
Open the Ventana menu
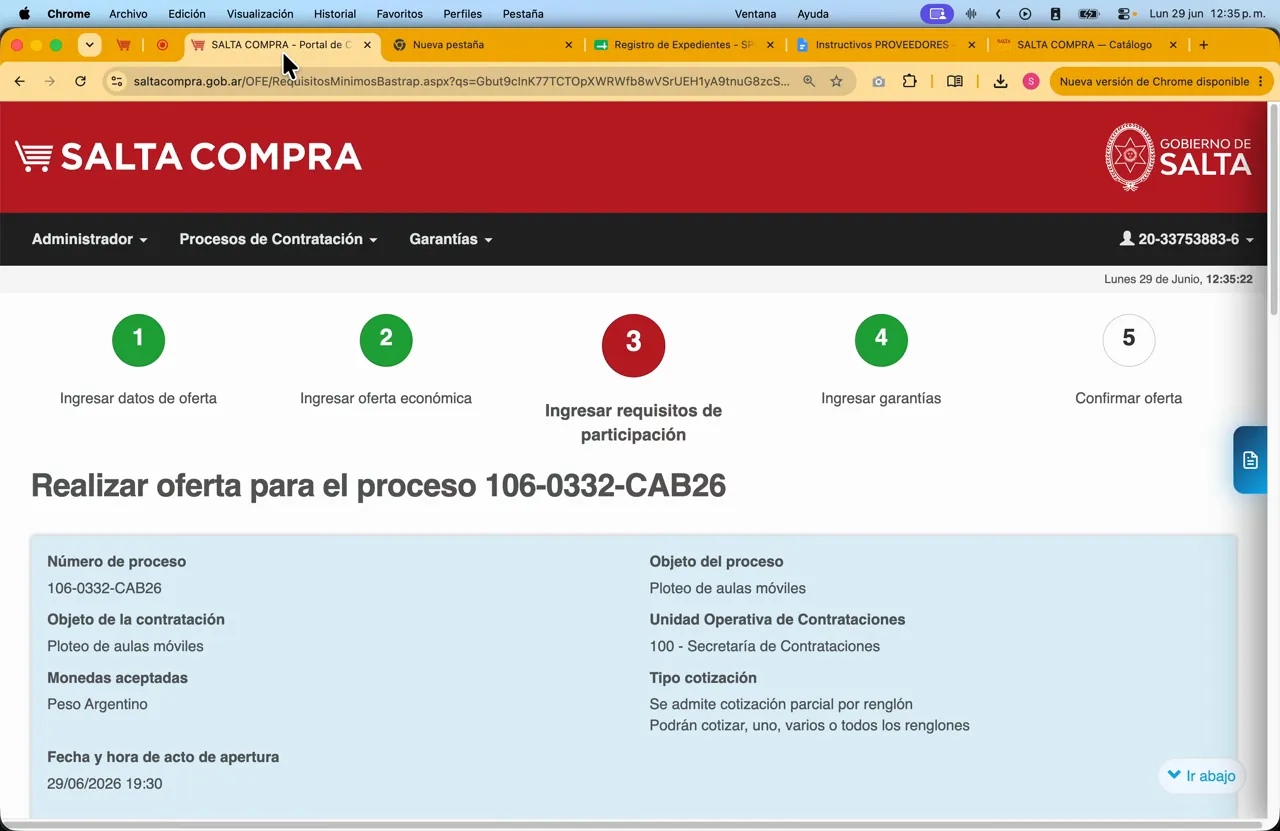[755, 14]
